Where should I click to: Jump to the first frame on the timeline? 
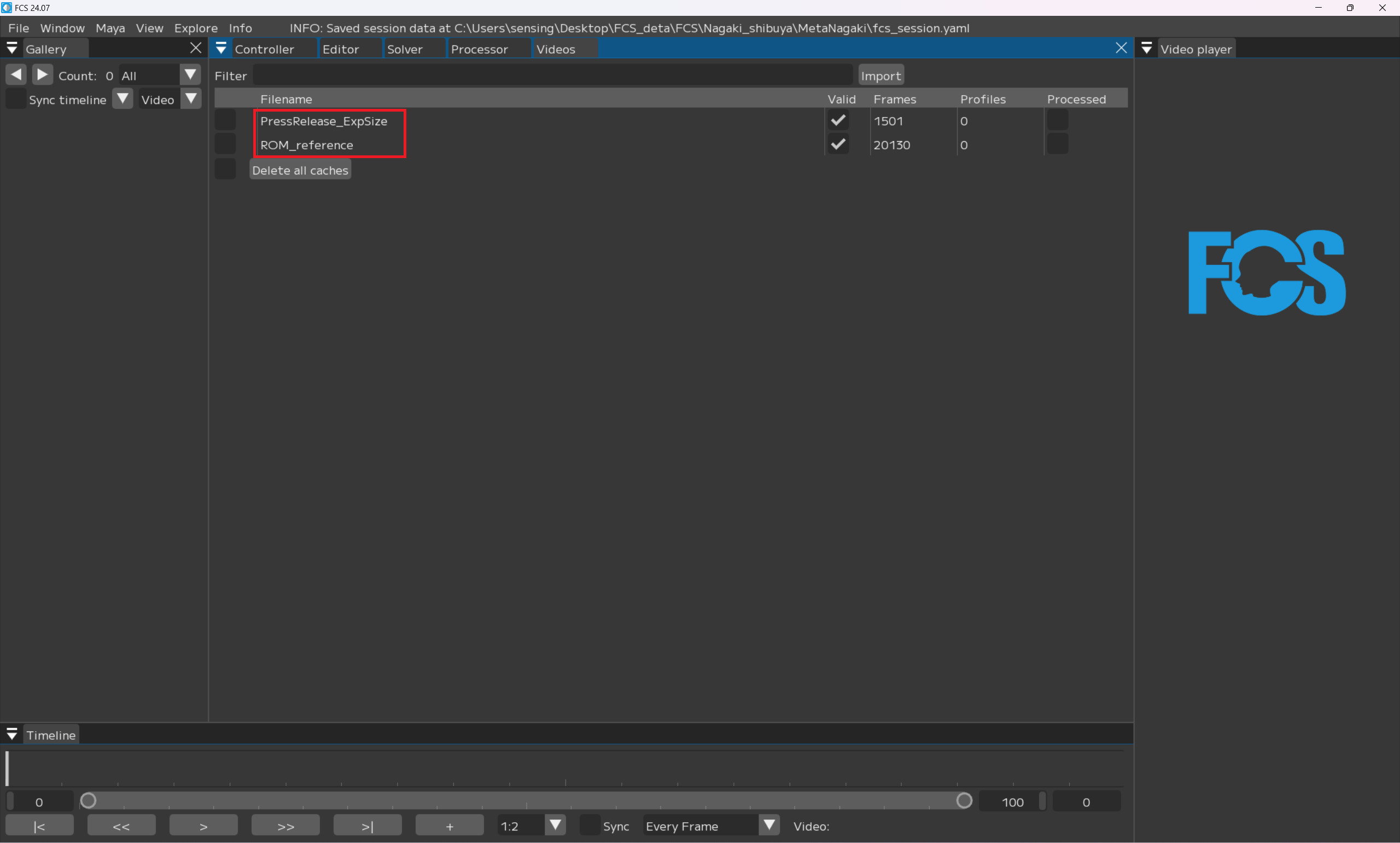39,825
